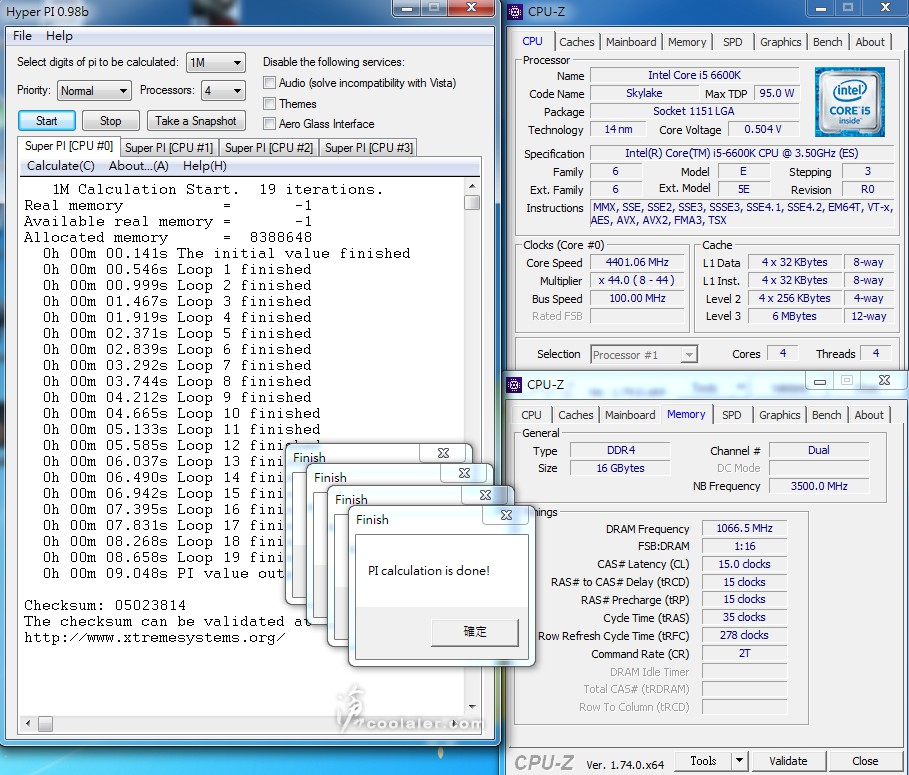
Task: Open About tab in top CPU-Z window
Action: point(870,42)
